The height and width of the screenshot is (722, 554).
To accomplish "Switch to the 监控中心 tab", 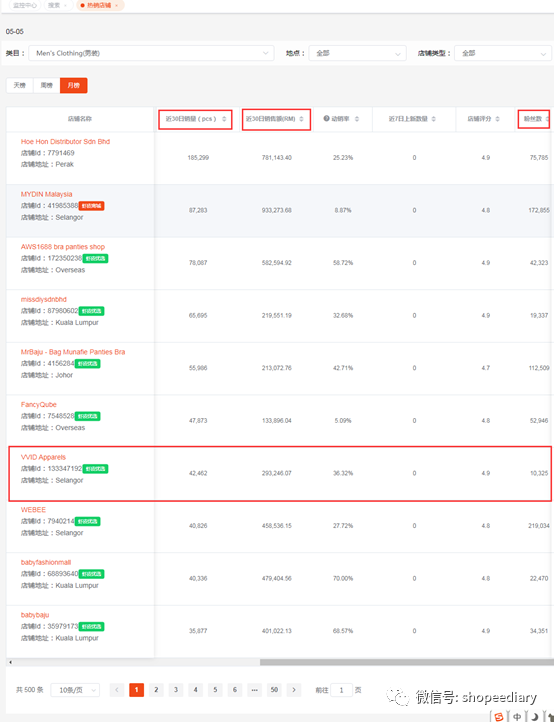I will [x=25, y=6].
